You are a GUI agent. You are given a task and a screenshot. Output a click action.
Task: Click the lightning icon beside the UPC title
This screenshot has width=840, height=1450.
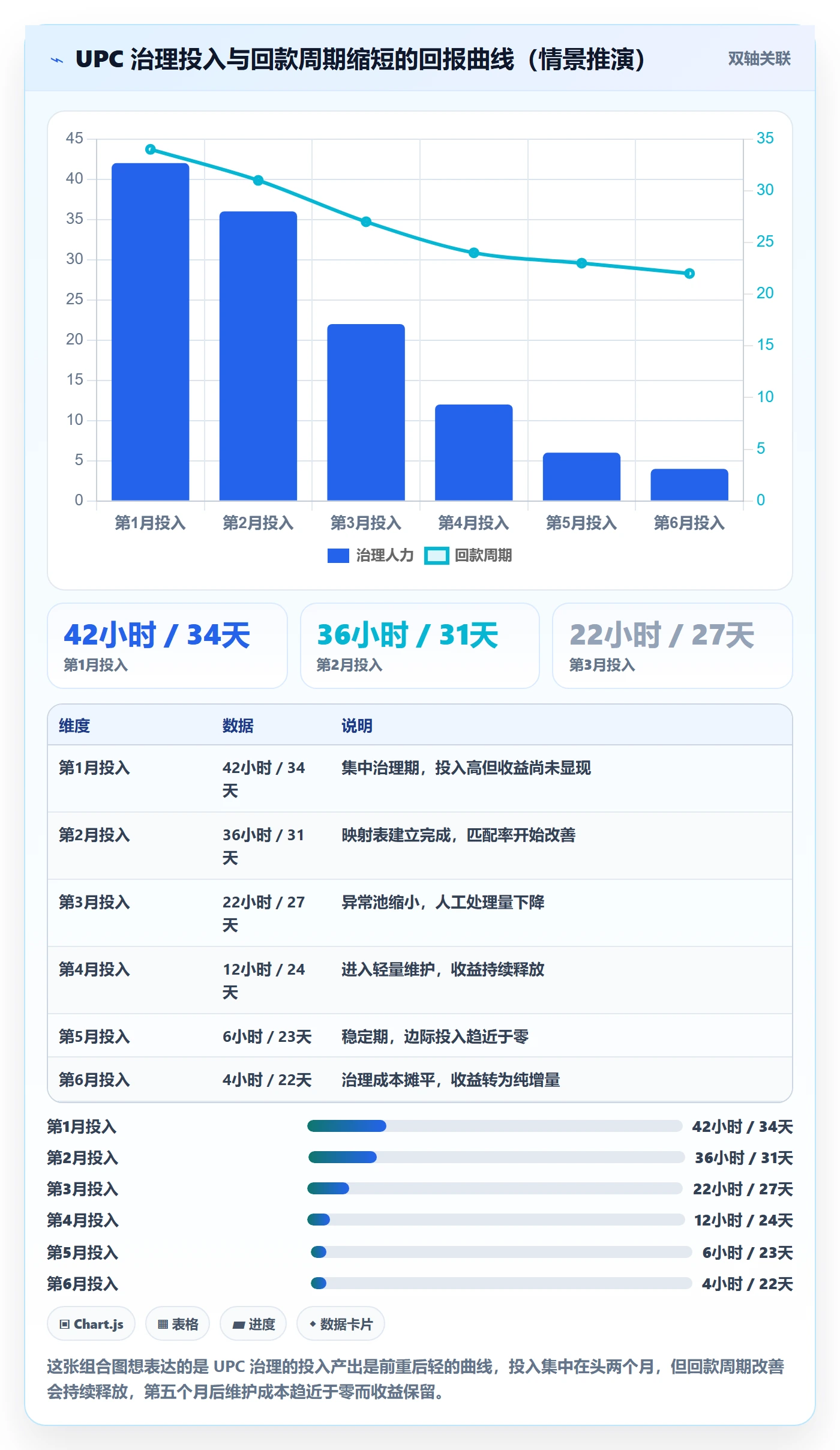pos(57,59)
